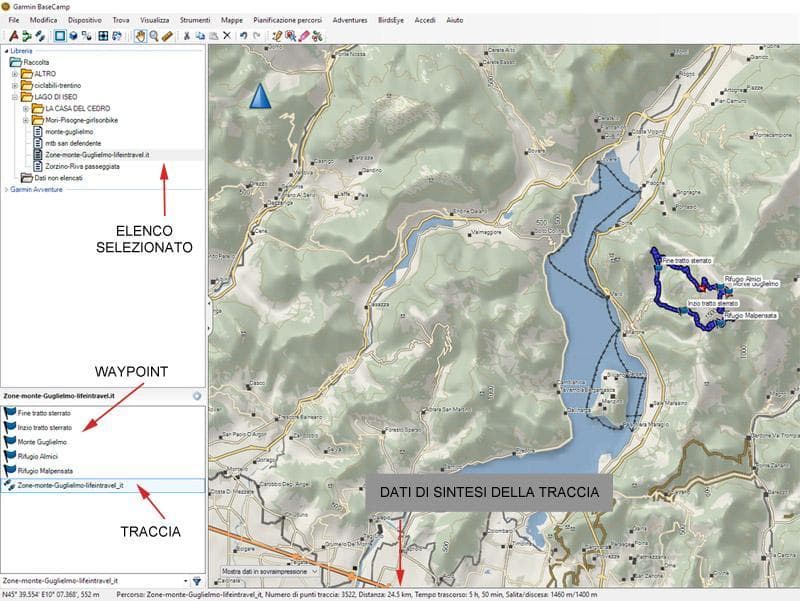Select the 'mtb san defendente' list
800x601 pixels.
(x=73, y=143)
